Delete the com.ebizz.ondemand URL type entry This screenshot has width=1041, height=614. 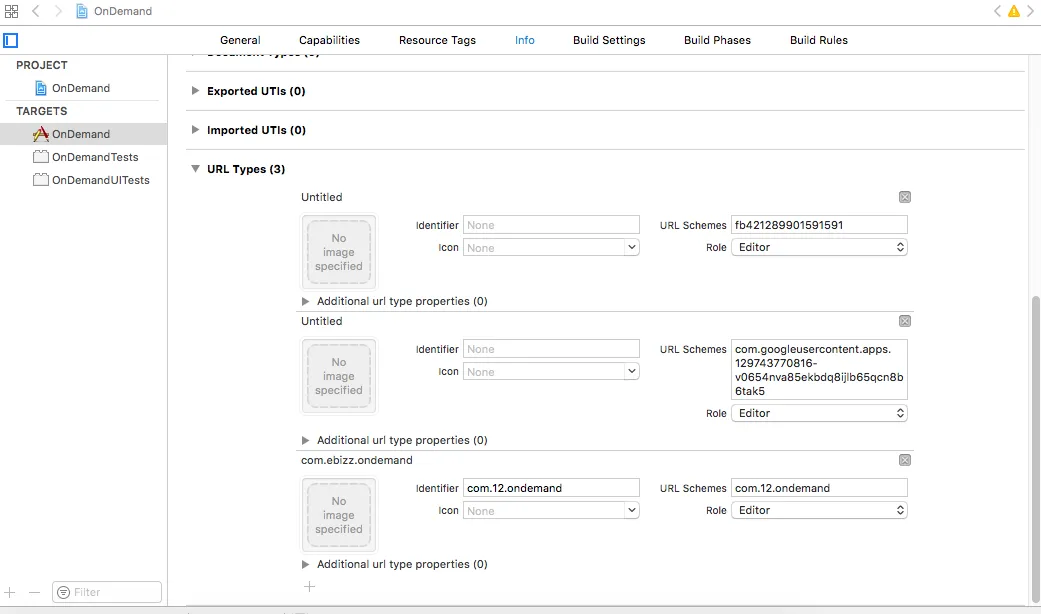tap(905, 460)
